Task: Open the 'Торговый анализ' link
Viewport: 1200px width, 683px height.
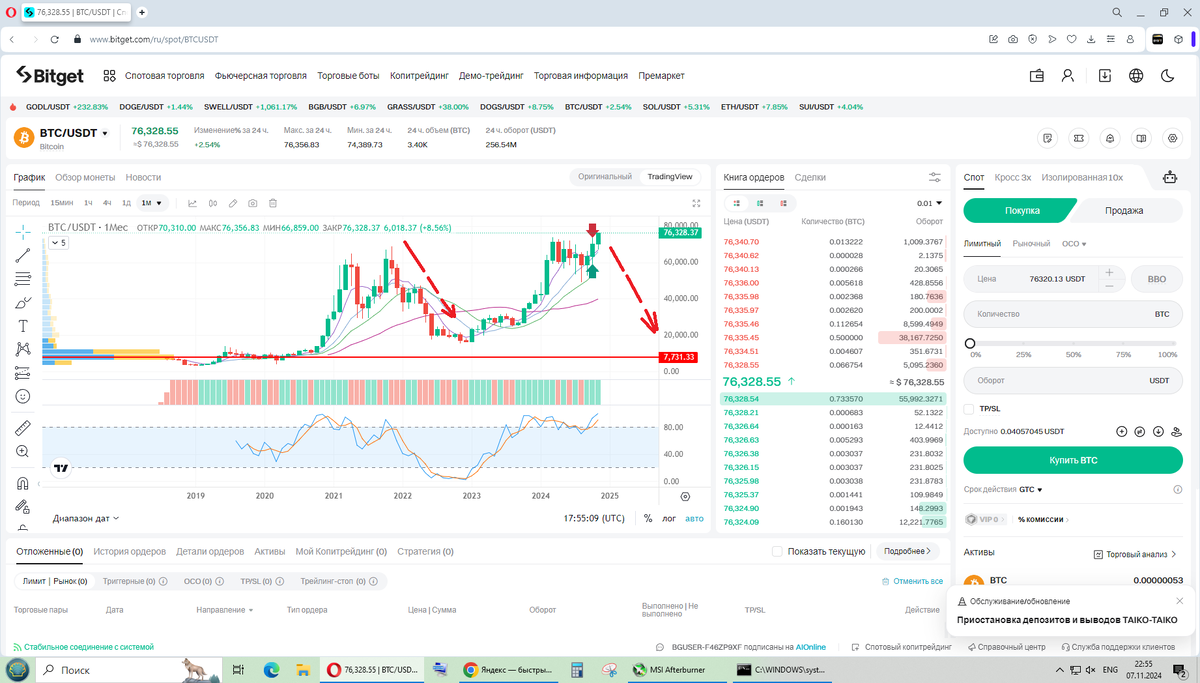Action: (x=1135, y=553)
